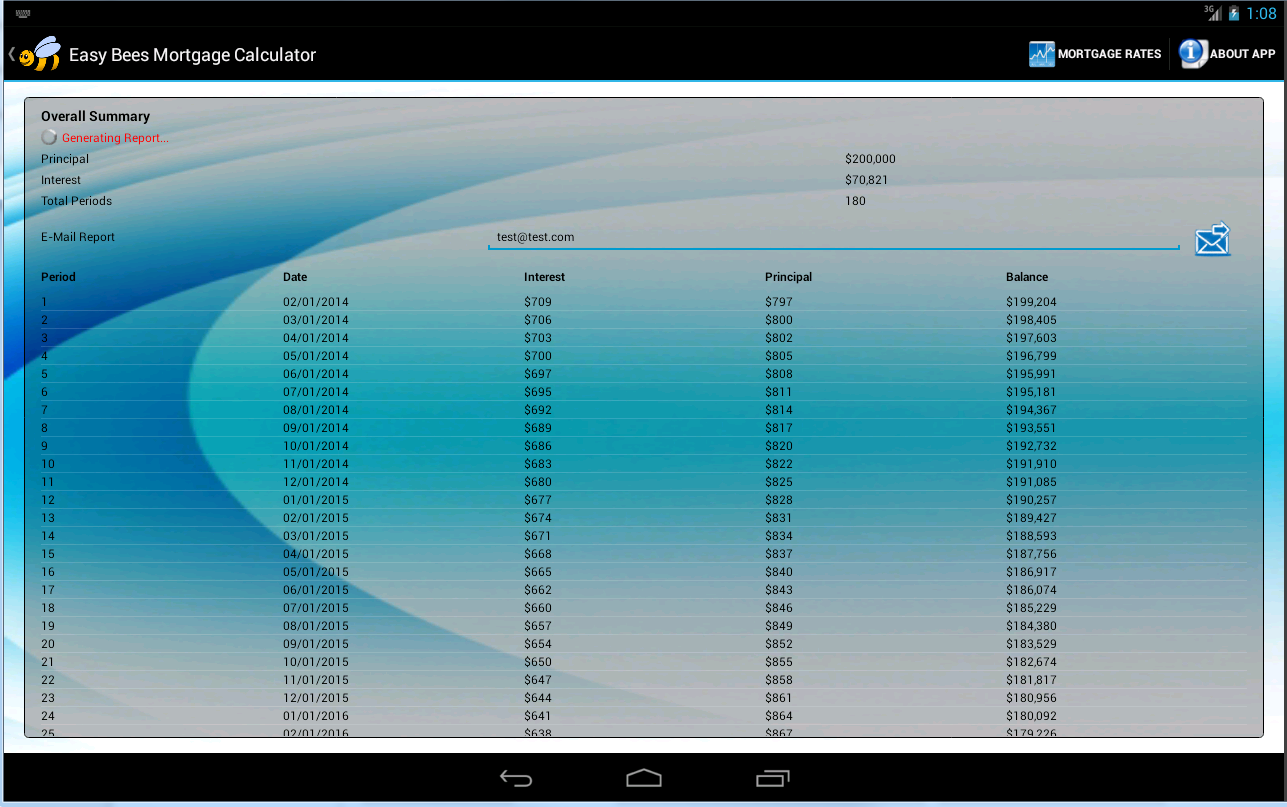Select the date 02/01/2014 in period 1

tap(316, 302)
